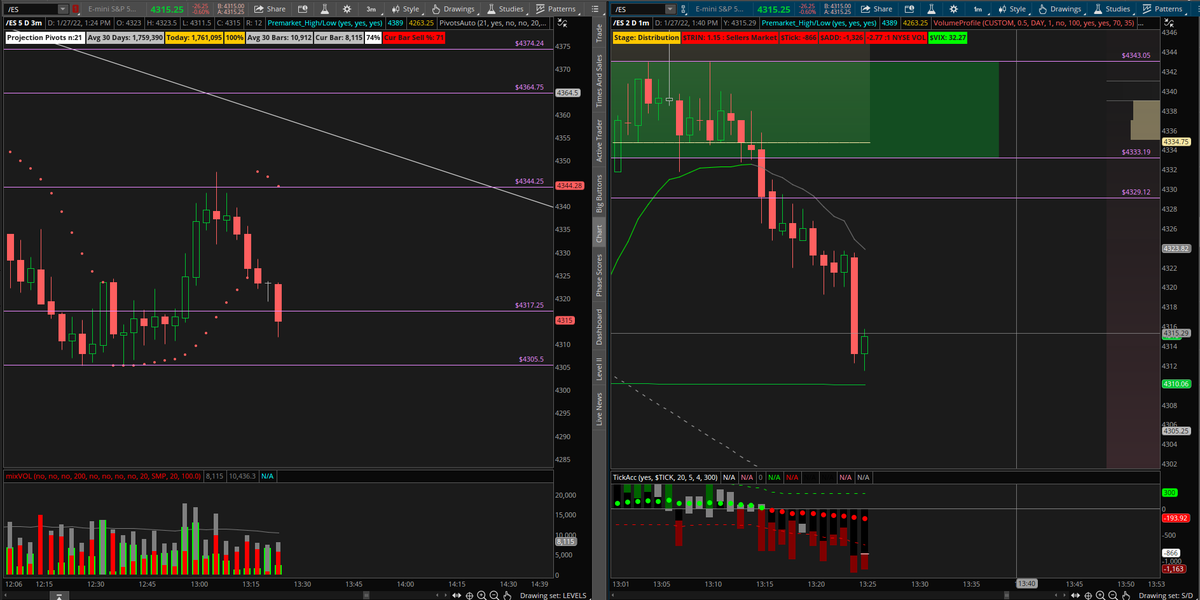1200x600 pixels.
Task: Toggle axis tools icon atop left chart price axis
Action: pos(564,23)
